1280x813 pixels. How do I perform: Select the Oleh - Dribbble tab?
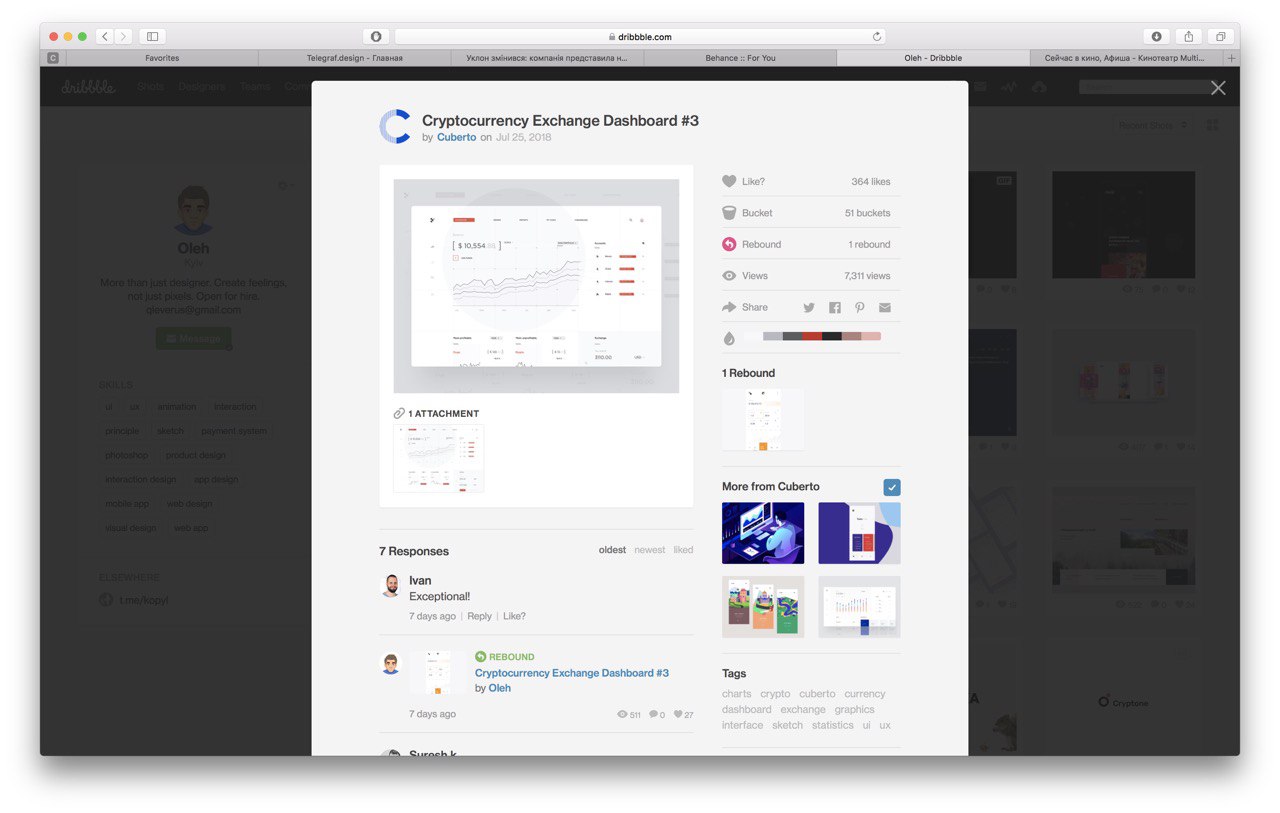933,58
